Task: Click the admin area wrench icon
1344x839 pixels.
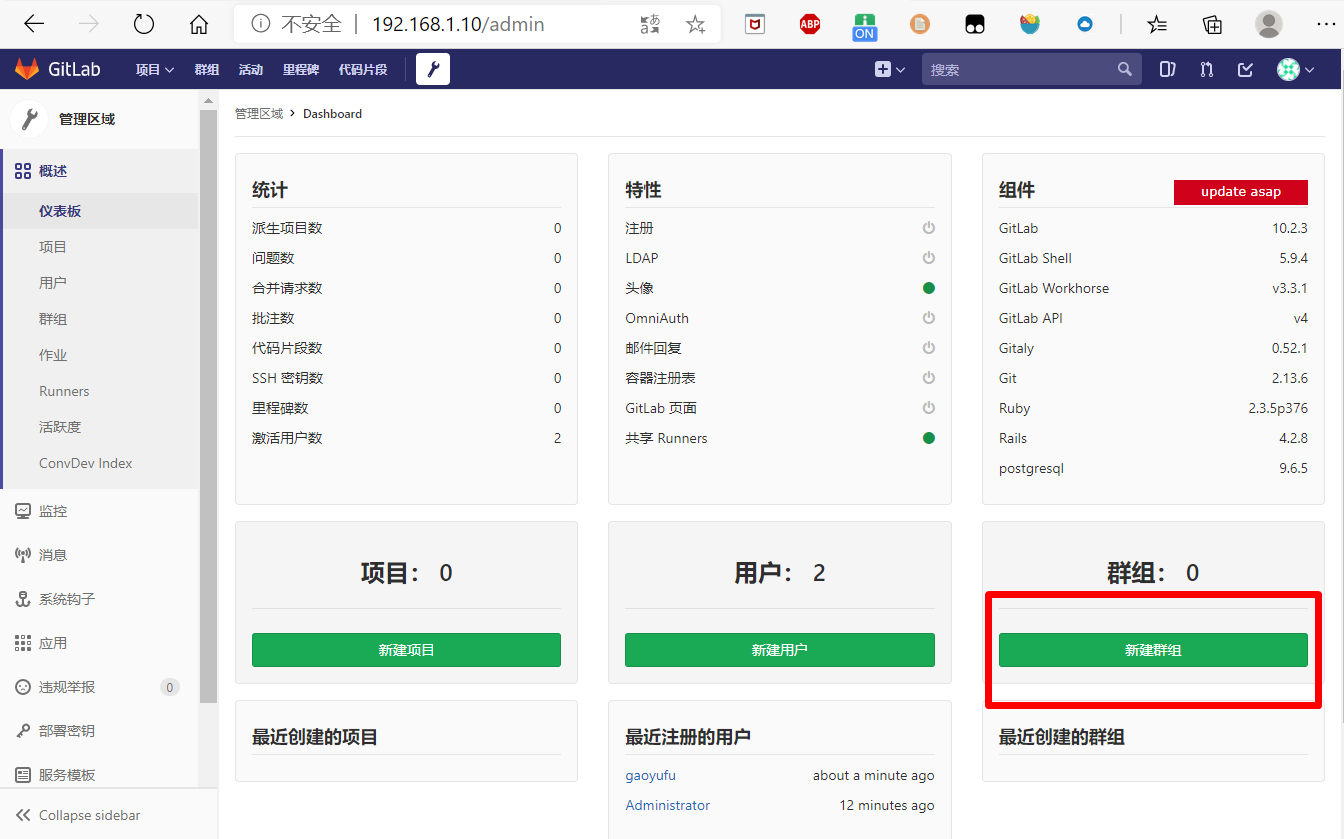Action: pos(432,69)
